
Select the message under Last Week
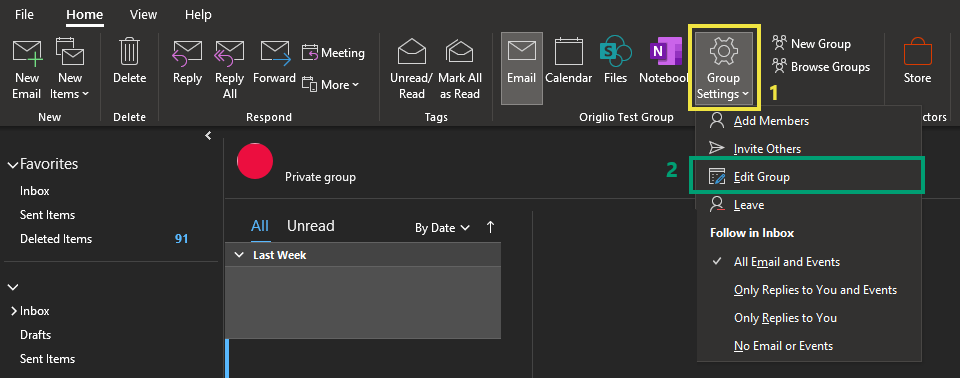(363, 303)
